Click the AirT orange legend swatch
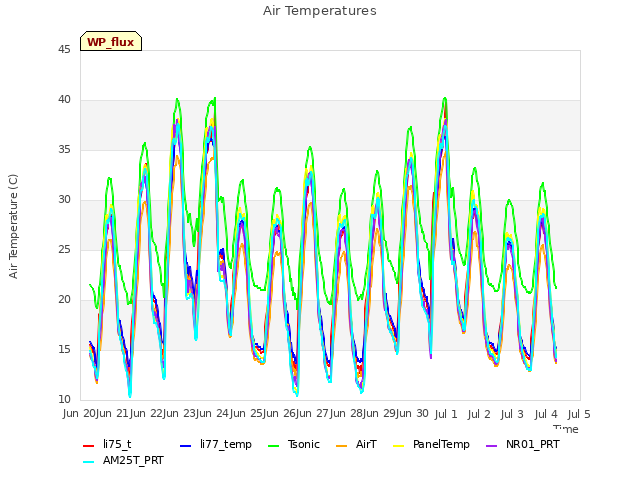This screenshot has height=480, width=640. (x=342, y=446)
